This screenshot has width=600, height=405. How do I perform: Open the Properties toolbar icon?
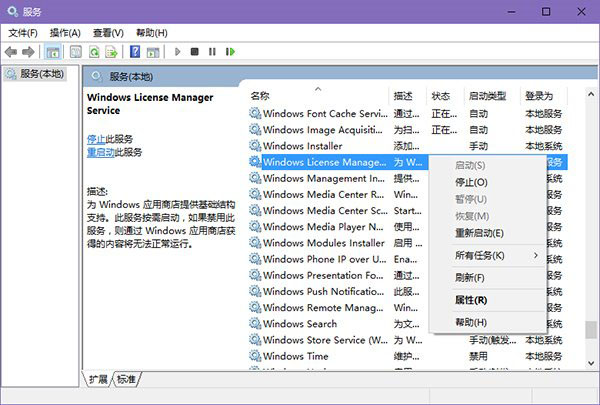coord(75,52)
